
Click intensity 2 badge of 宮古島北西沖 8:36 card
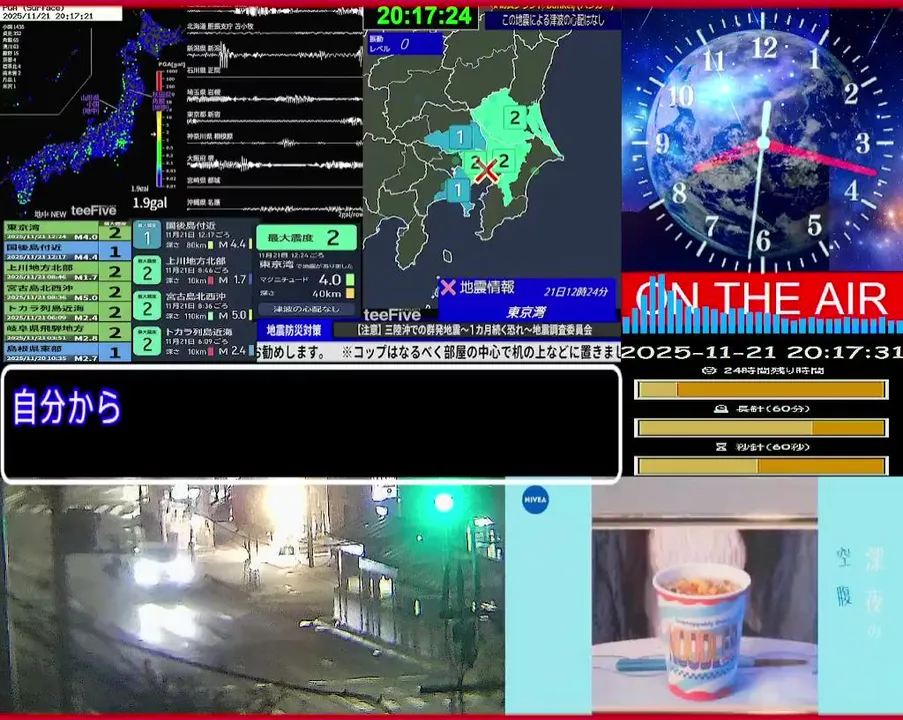pyautogui.click(x=147, y=307)
